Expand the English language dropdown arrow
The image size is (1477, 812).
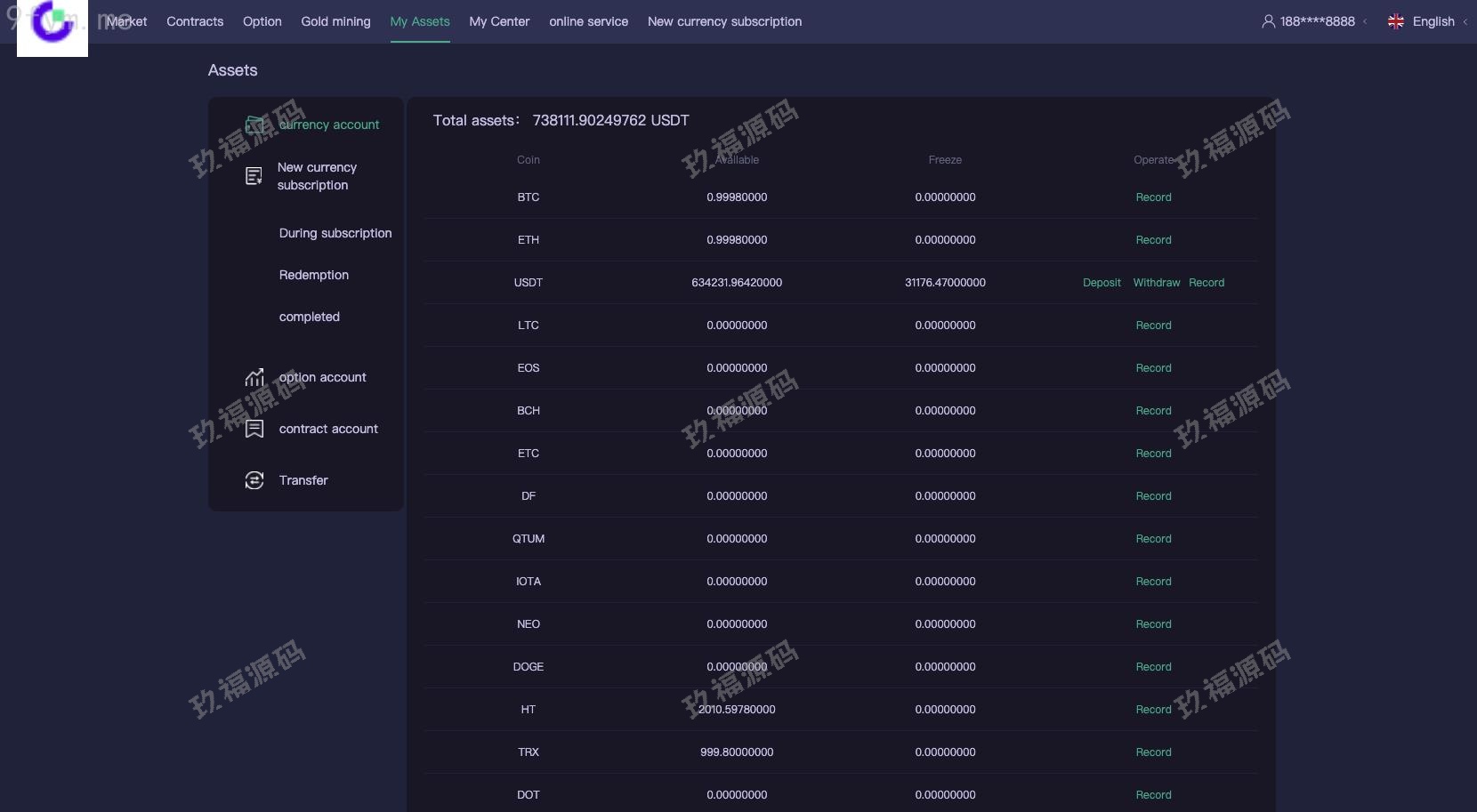click(1465, 22)
